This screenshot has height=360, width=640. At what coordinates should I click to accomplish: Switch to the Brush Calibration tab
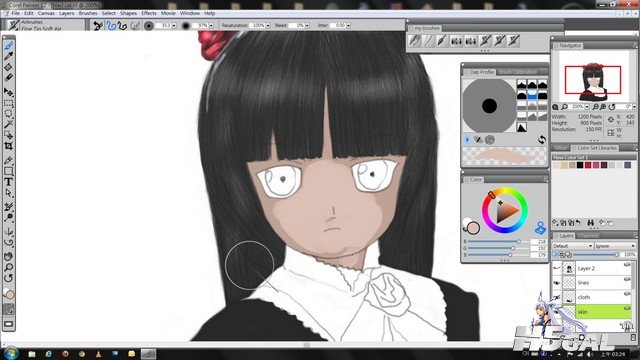pyautogui.click(x=517, y=72)
